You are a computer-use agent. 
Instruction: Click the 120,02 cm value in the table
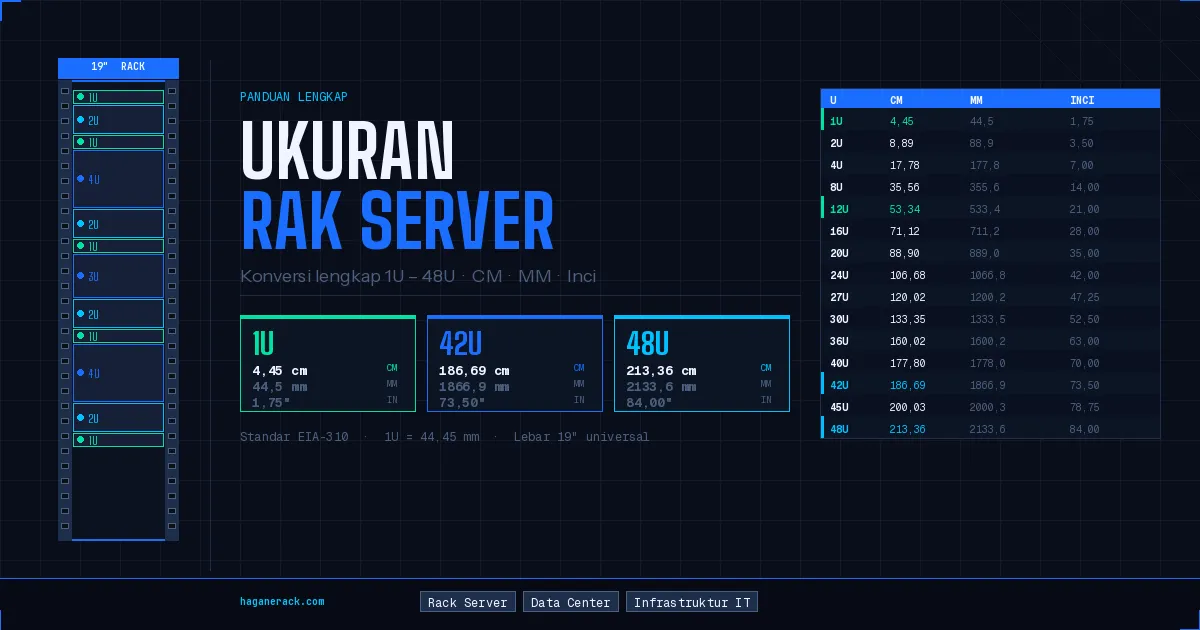(x=907, y=297)
